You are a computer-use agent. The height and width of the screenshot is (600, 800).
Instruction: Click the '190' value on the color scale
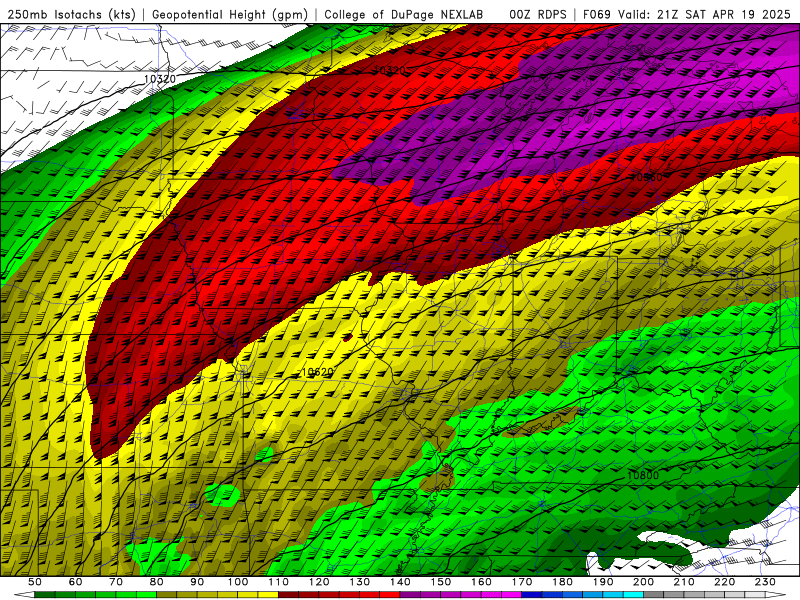pyautogui.click(x=603, y=582)
